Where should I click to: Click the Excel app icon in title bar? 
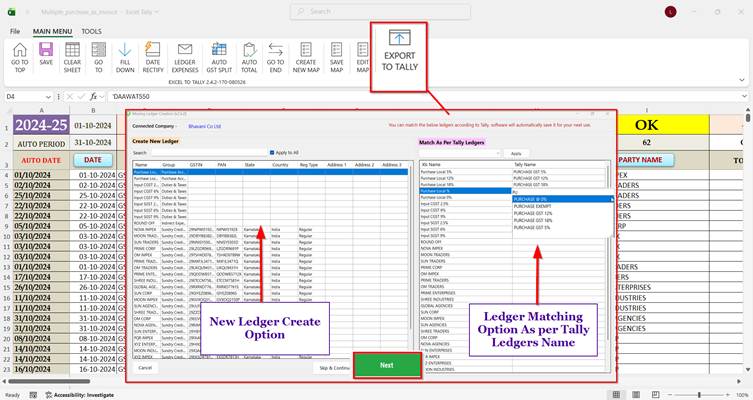coord(12,12)
